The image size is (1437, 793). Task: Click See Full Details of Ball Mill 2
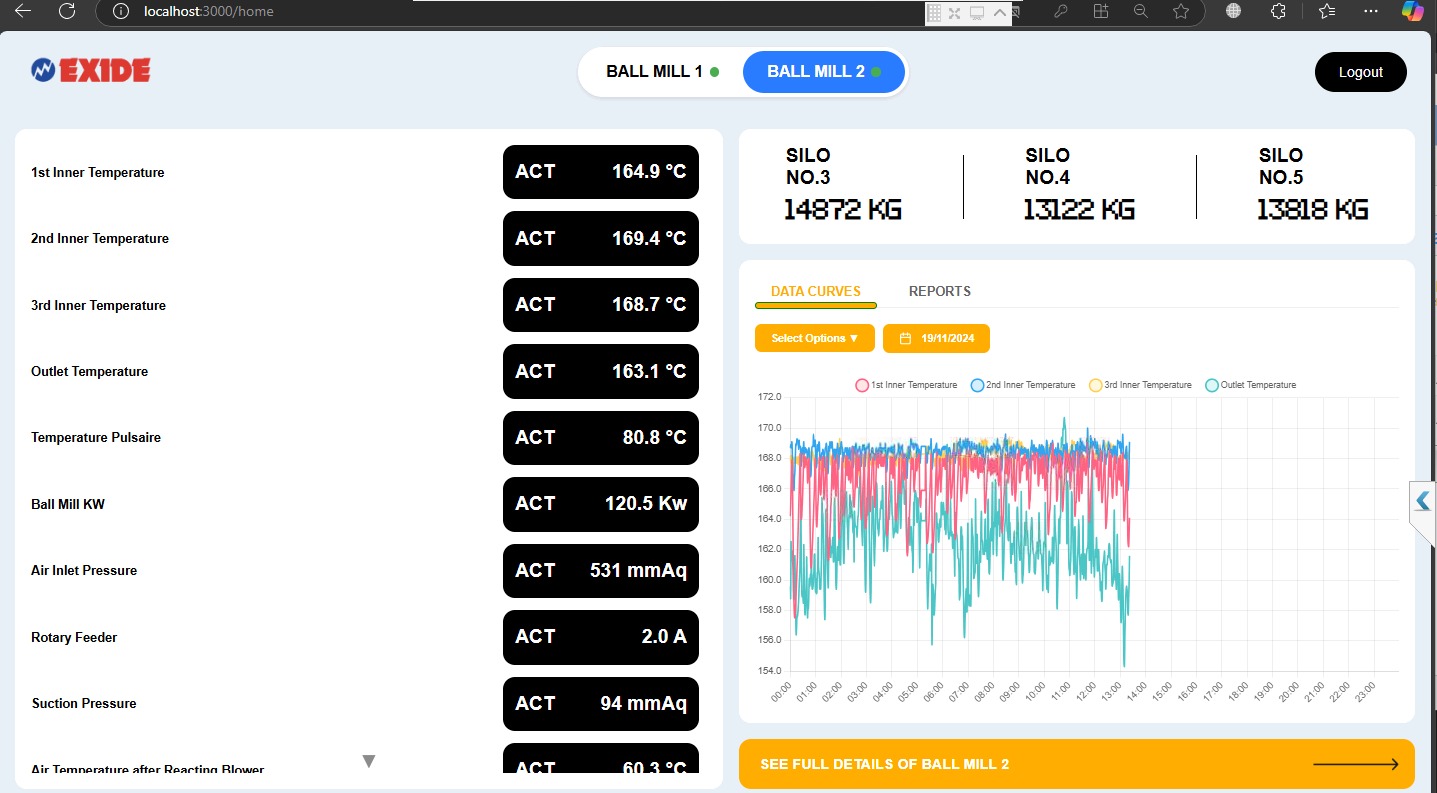coord(884,765)
